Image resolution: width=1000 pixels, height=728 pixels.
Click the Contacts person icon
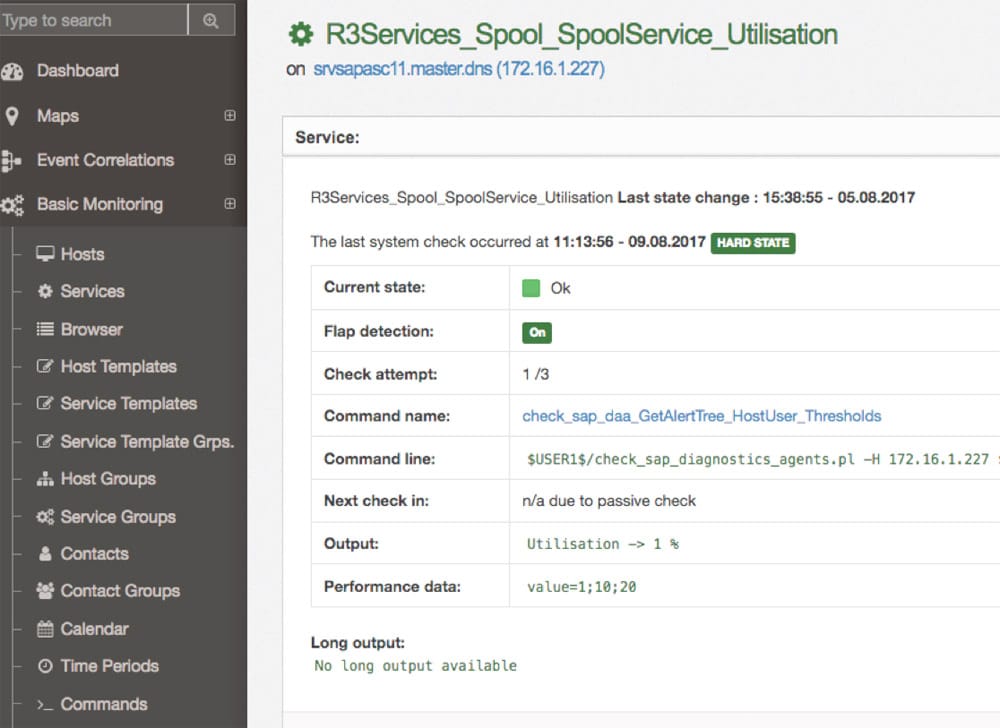coord(45,553)
